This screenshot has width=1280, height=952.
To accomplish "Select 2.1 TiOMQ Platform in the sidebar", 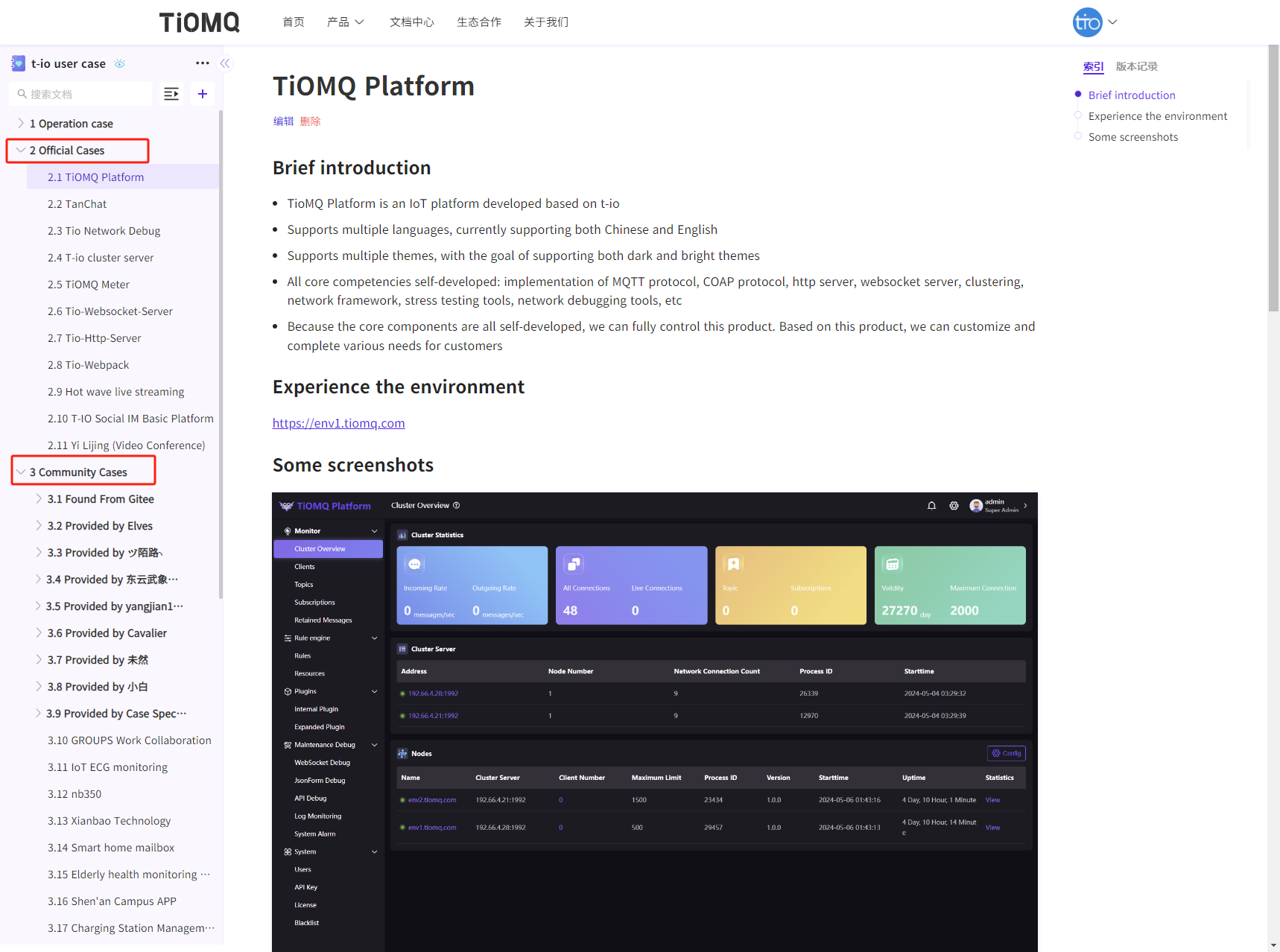I will pos(123,177).
